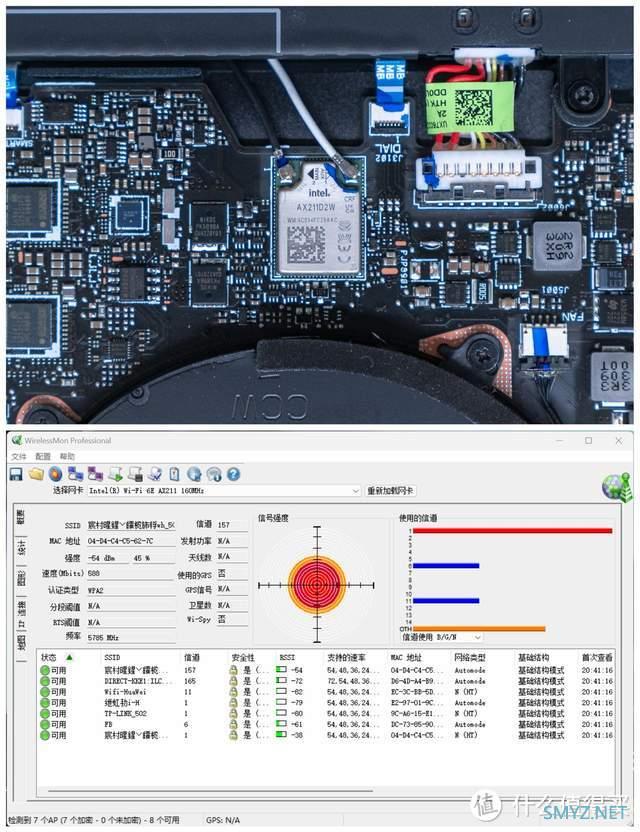Click RSSI signal bar icon showing -64
The image size is (640, 832).
pyautogui.click(x=281, y=670)
